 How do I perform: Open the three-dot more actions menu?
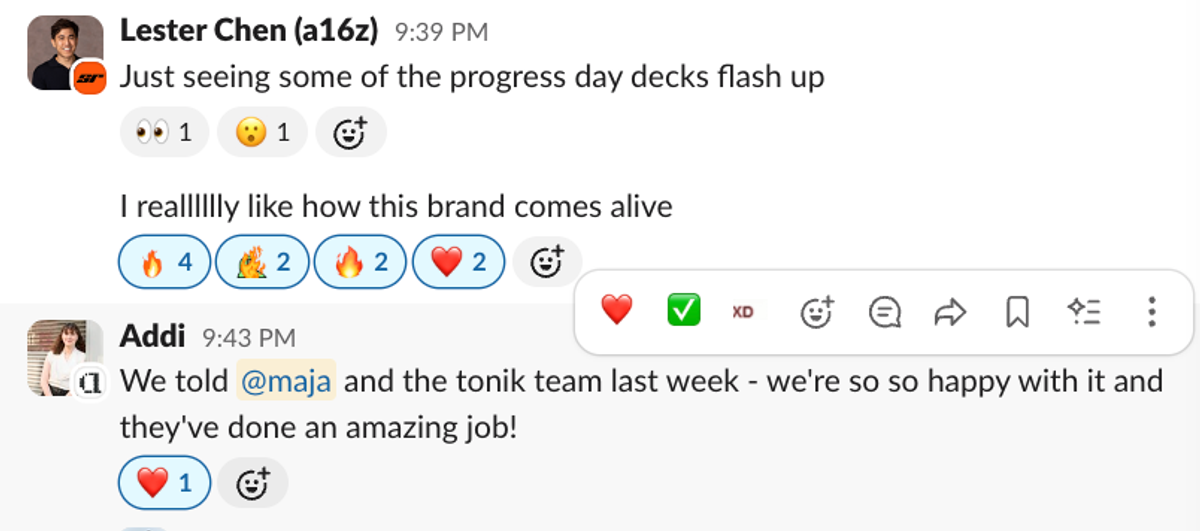click(1151, 312)
